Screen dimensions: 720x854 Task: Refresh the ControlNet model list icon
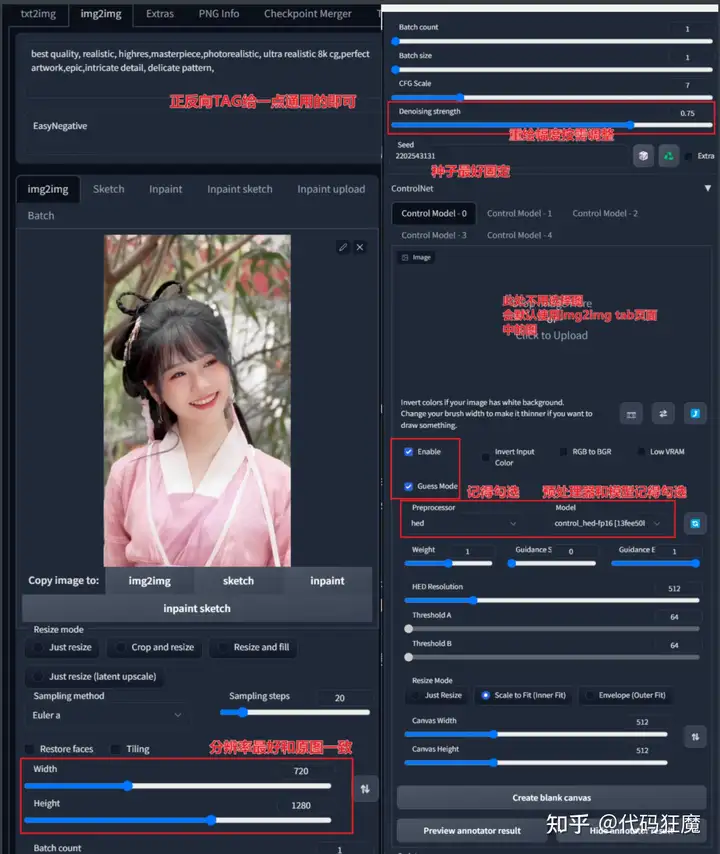click(695, 523)
